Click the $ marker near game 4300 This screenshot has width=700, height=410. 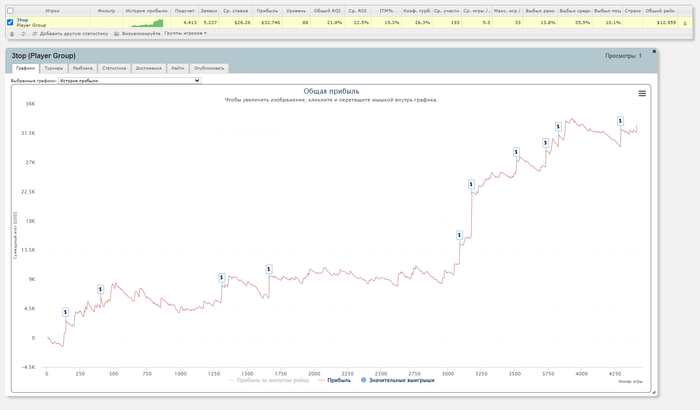[620, 121]
